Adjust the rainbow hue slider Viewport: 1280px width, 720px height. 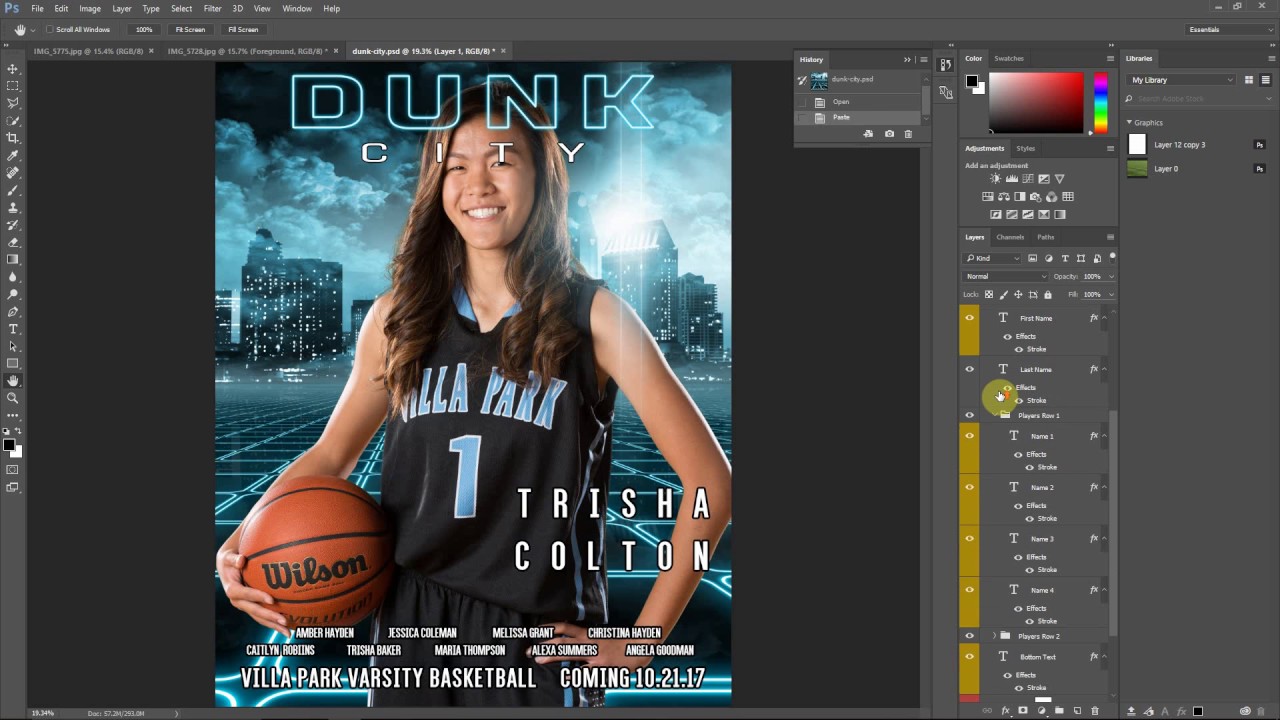click(1101, 103)
